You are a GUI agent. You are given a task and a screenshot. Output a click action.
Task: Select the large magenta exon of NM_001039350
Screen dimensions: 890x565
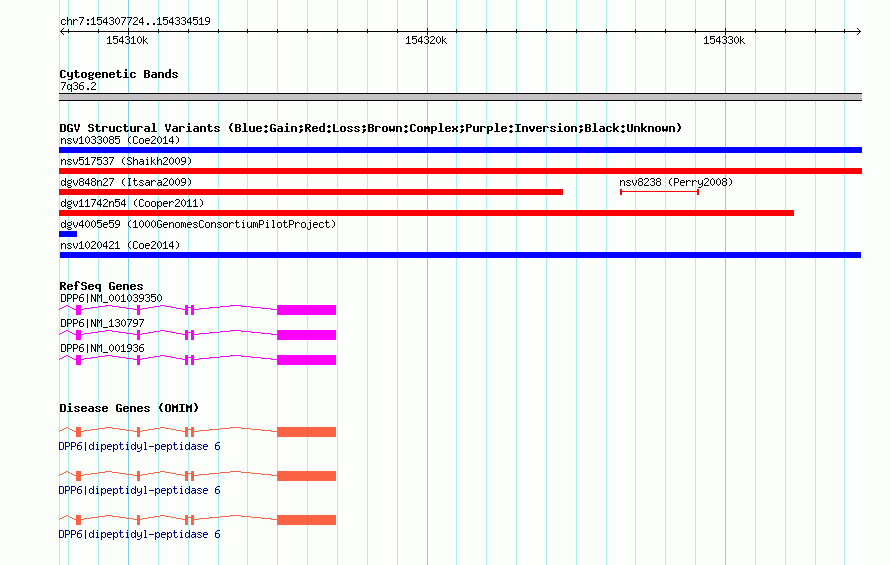pyautogui.click(x=307, y=310)
